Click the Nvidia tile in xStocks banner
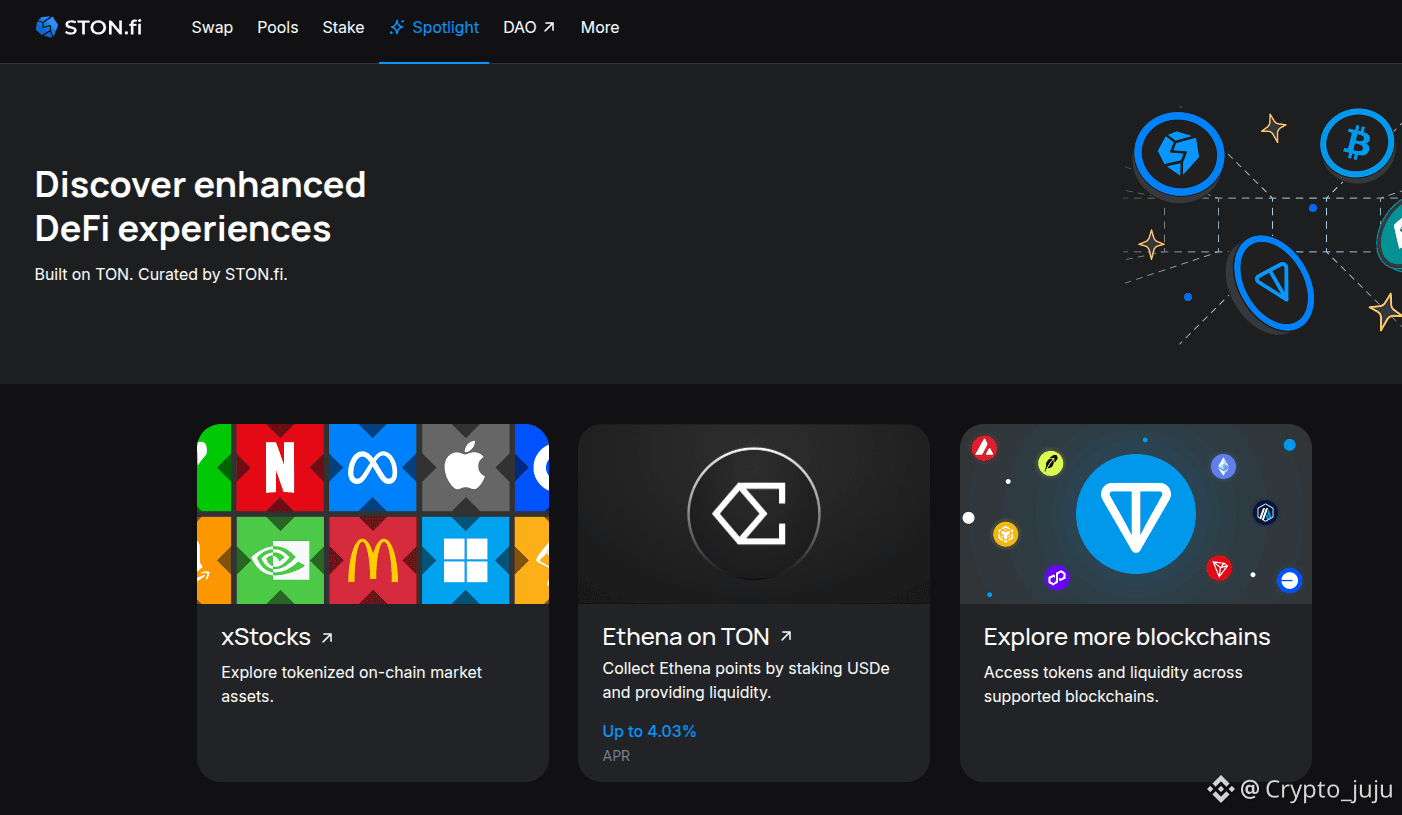 [x=279, y=560]
